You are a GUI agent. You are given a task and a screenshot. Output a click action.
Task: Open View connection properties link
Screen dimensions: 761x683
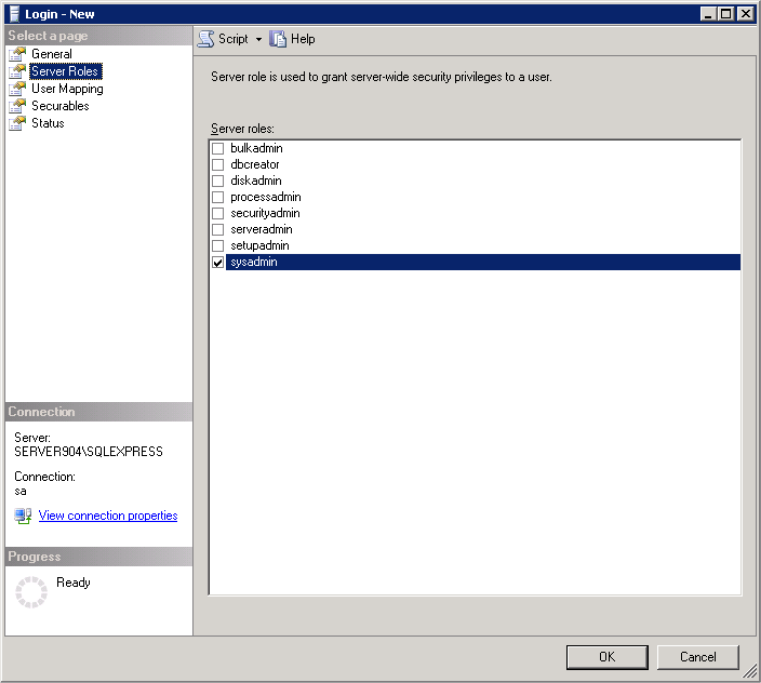[x=108, y=516]
